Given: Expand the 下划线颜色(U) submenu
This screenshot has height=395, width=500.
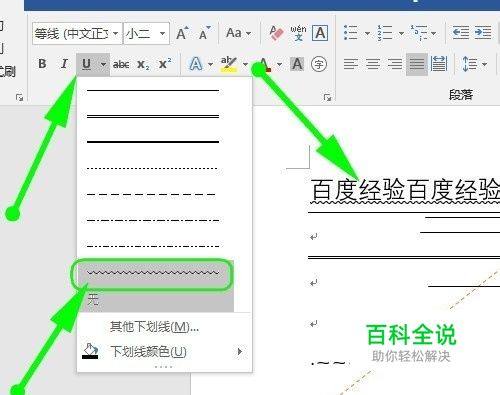Looking at the screenshot, I should pos(164,351).
